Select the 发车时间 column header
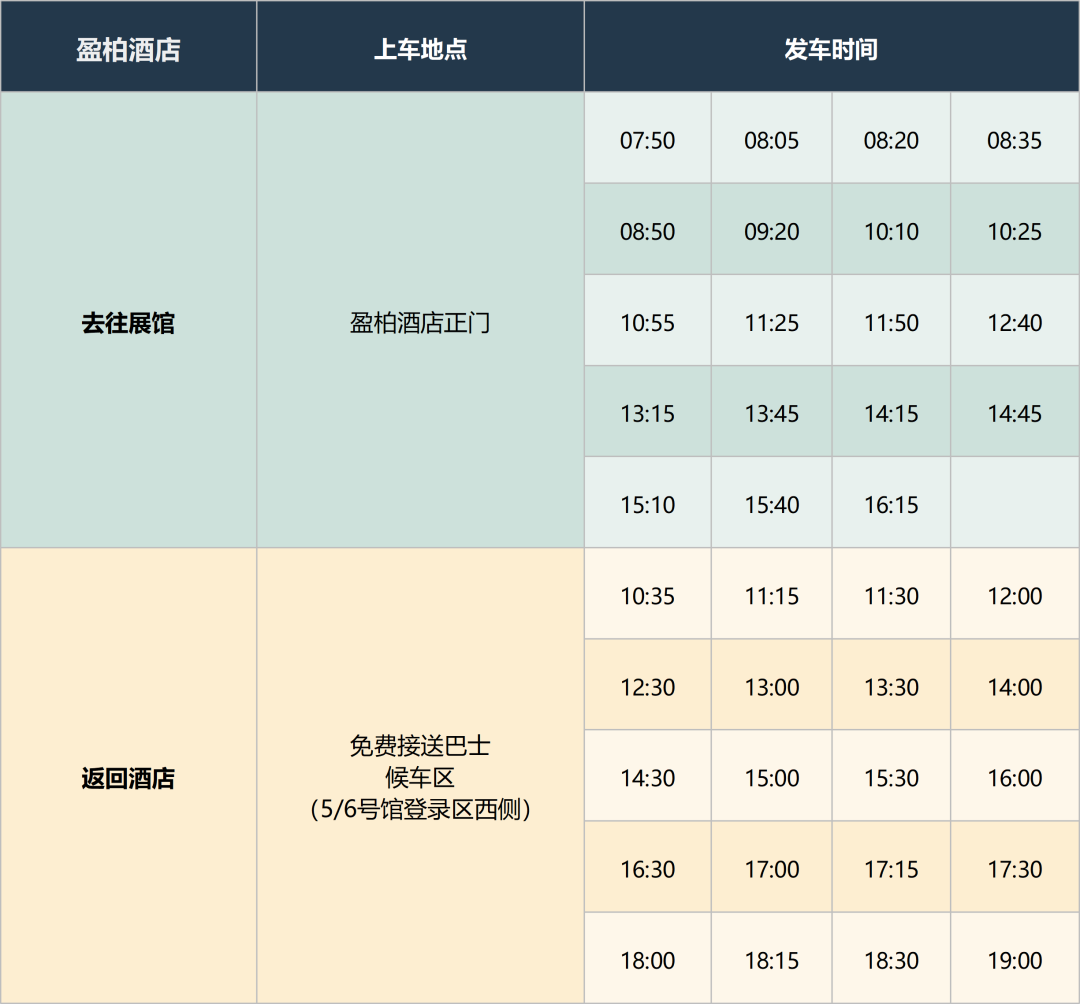The width and height of the screenshot is (1080, 1004). point(831,46)
